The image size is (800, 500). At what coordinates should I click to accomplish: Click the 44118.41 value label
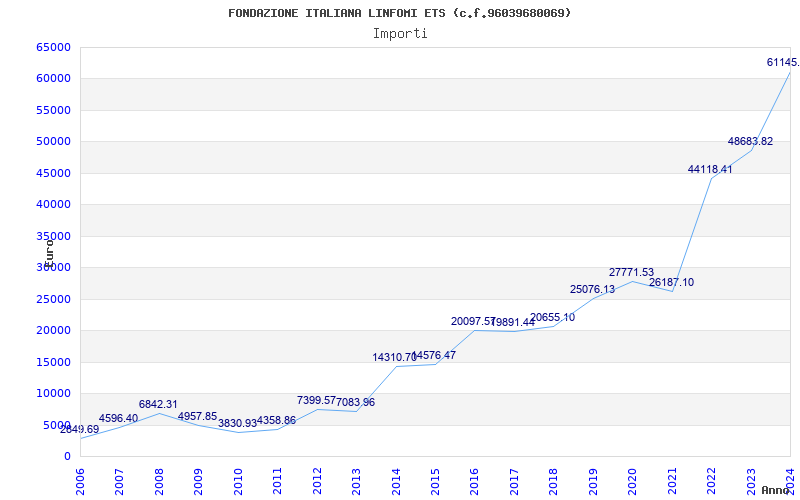[x=710, y=169]
